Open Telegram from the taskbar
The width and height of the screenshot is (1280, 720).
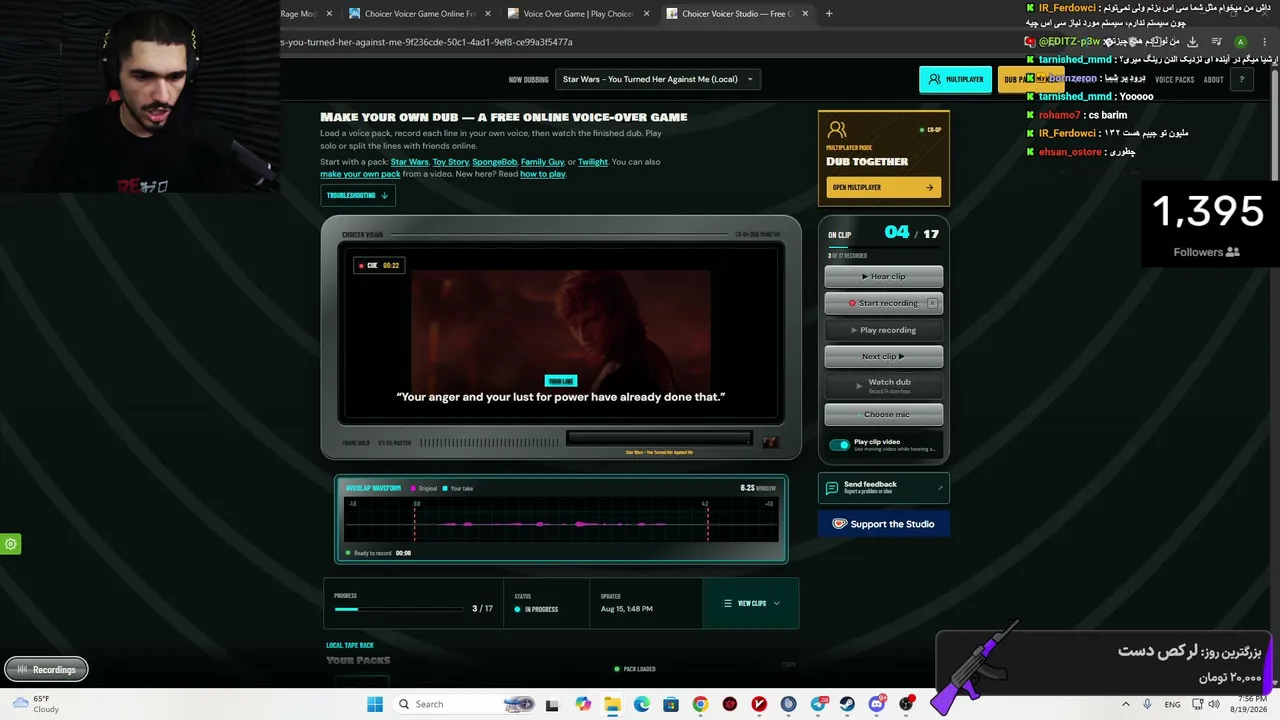(x=818, y=704)
